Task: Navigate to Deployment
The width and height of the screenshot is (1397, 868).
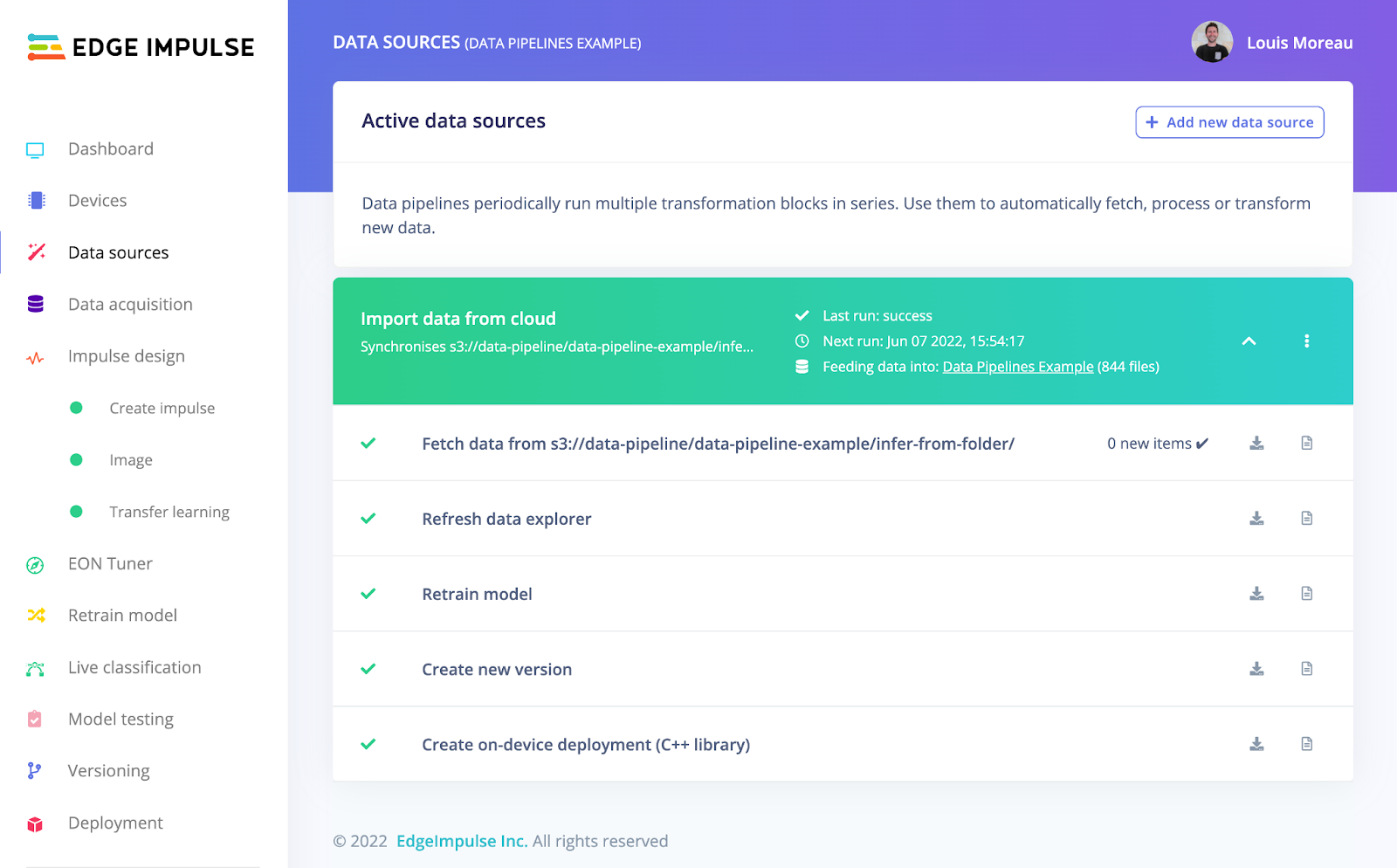Action: point(115,823)
